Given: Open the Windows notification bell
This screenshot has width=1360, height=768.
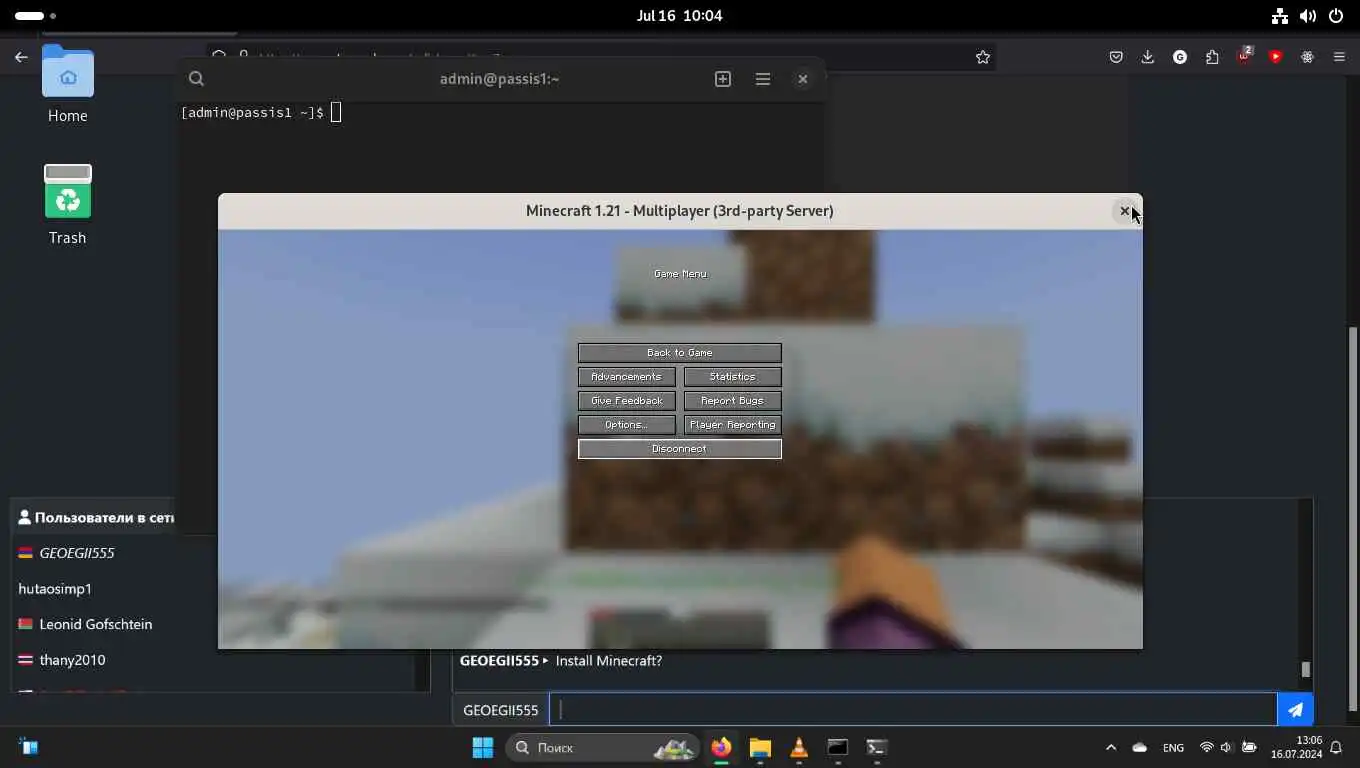Looking at the screenshot, I should tap(1336, 747).
